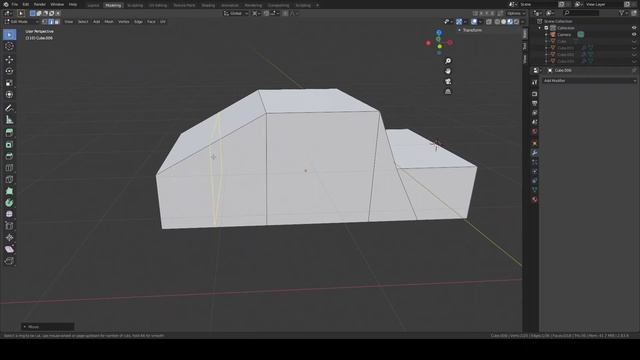Enable solid viewport shading

click(504, 22)
